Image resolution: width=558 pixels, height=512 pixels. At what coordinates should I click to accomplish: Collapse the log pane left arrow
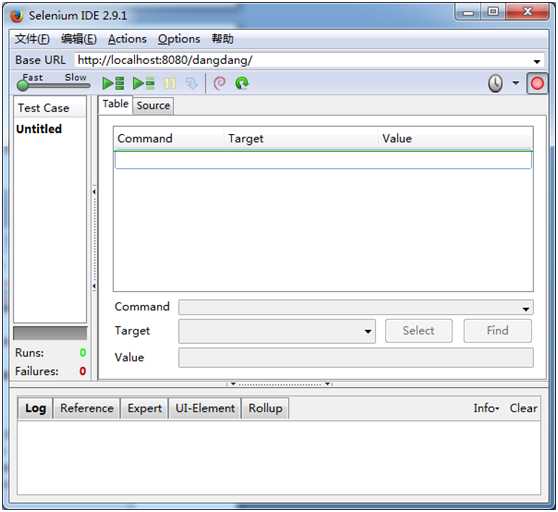tap(233, 384)
